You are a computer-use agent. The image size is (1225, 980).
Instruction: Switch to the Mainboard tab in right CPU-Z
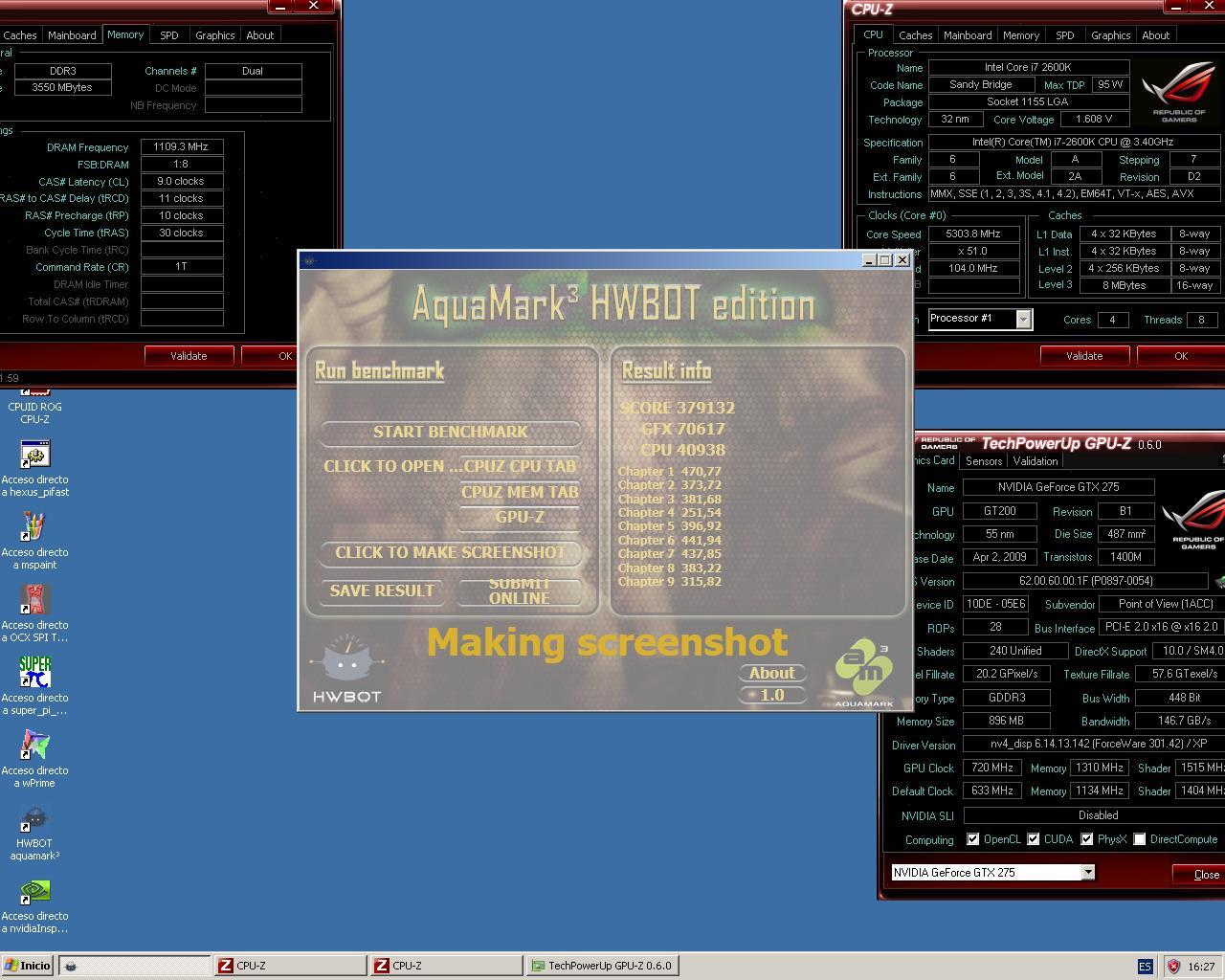[x=968, y=35]
